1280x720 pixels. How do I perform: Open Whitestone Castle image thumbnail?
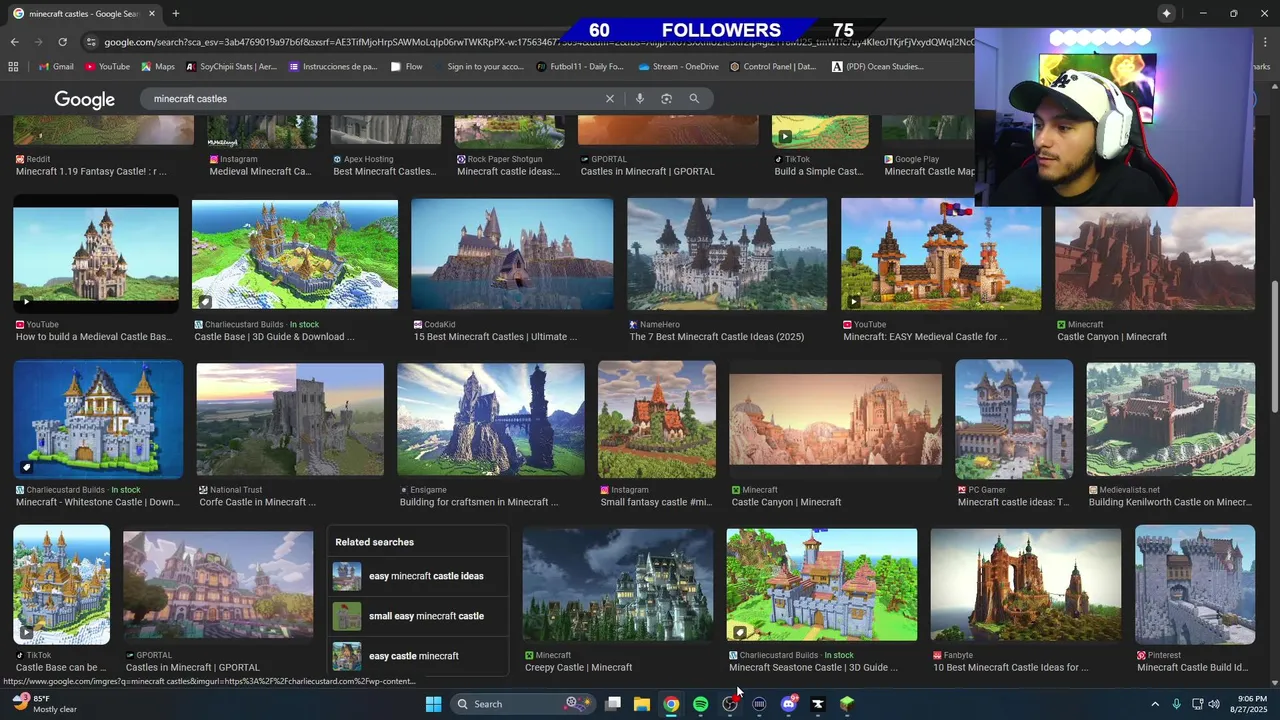click(98, 420)
